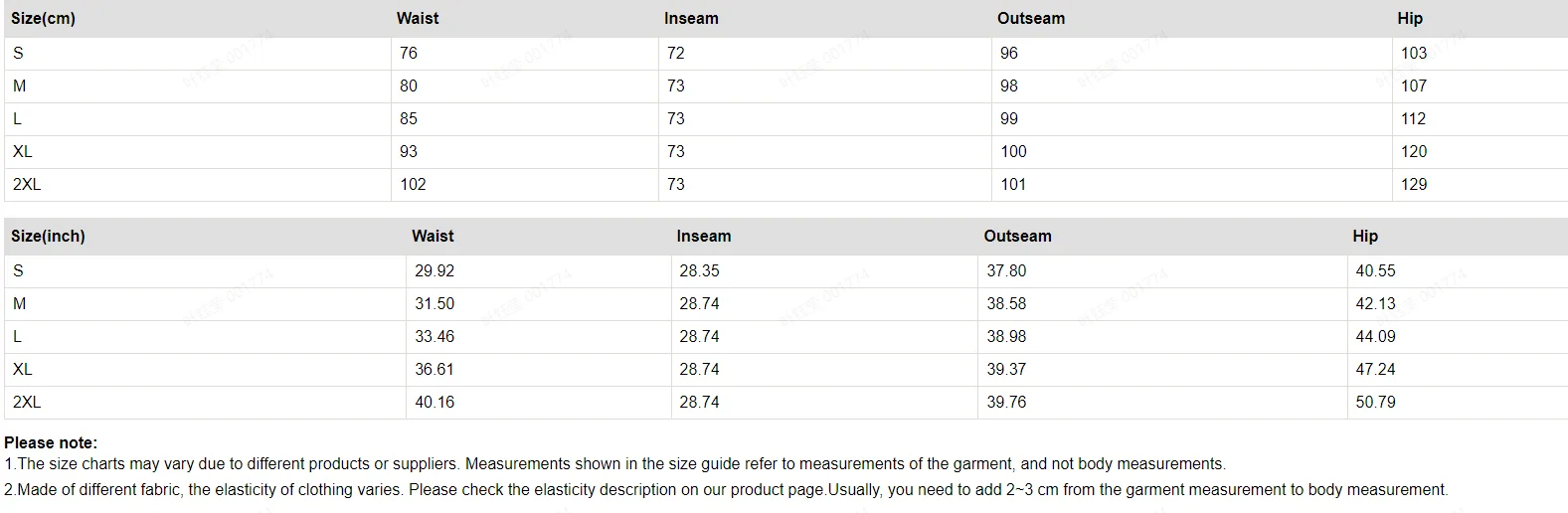The width and height of the screenshot is (1568, 513).
Task: Click the Size(inch) table header
Action: [x=48, y=237]
